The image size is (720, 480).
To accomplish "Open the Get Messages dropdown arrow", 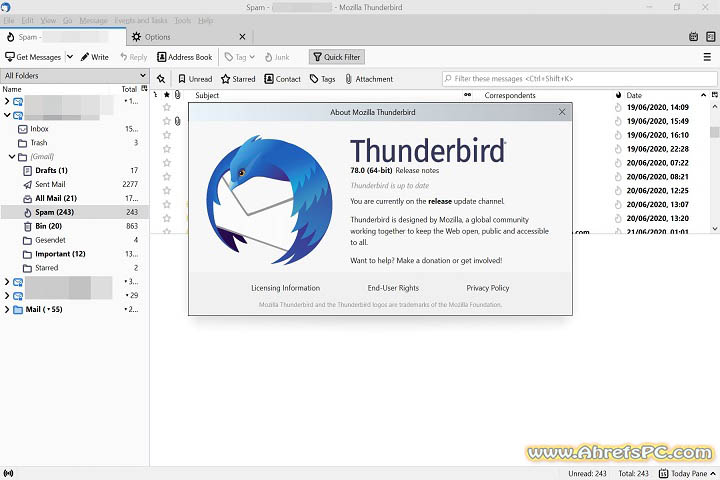I will click(x=70, y=57).
